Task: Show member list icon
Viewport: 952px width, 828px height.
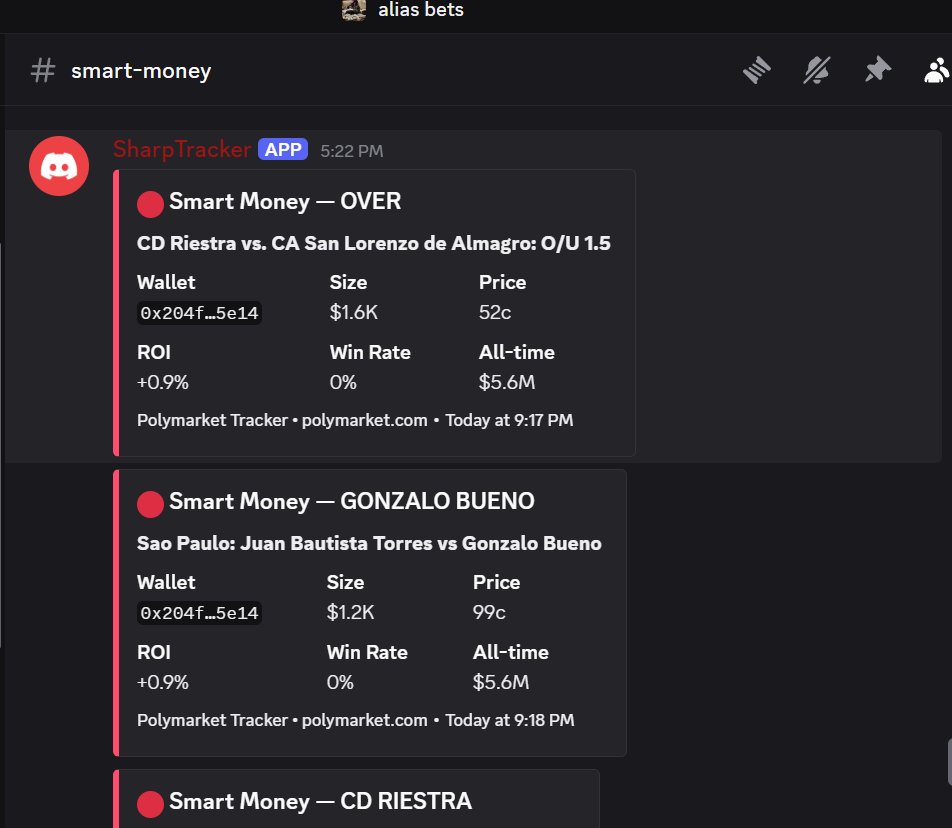Action: click(937, 70)
